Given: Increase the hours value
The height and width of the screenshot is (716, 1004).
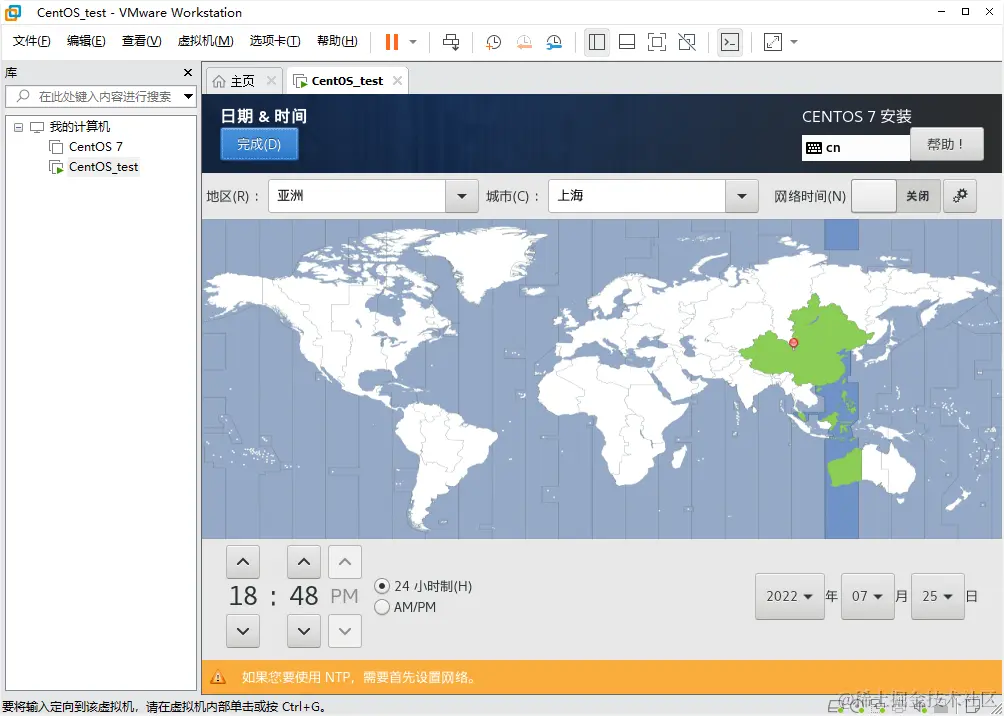Looking at the screenshot, I should point(243,562).
